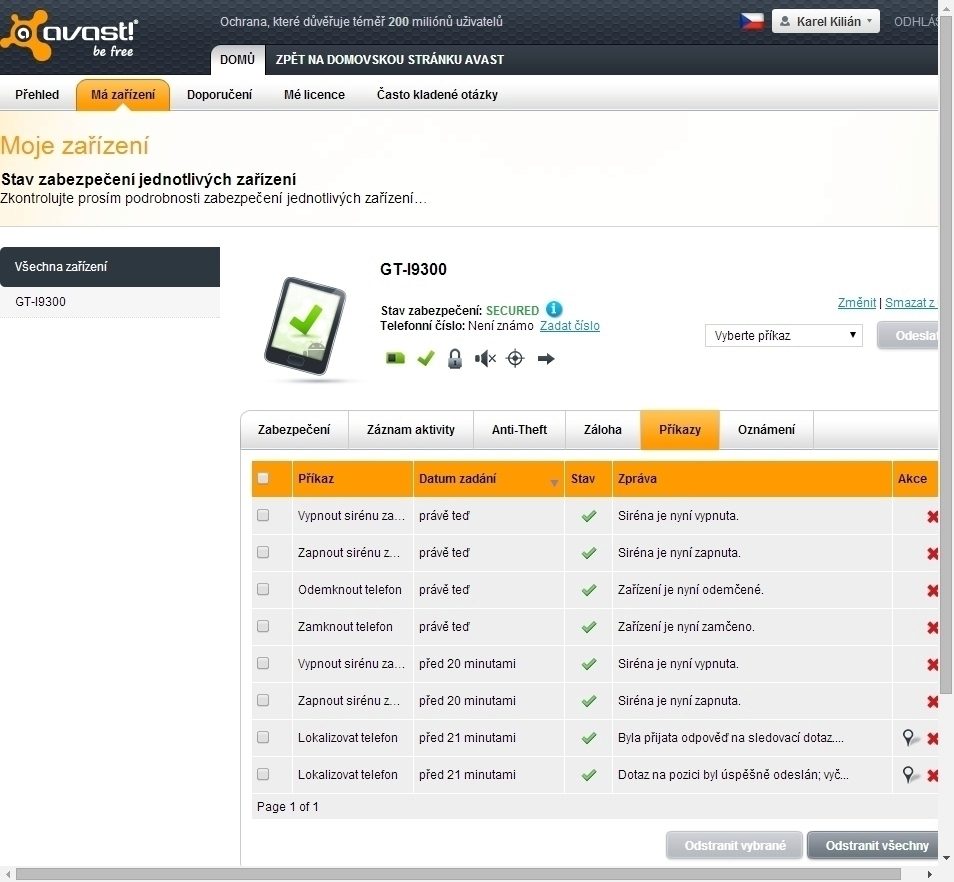Click the battery status icon
The image size is (954, 882).
(395, 358)
